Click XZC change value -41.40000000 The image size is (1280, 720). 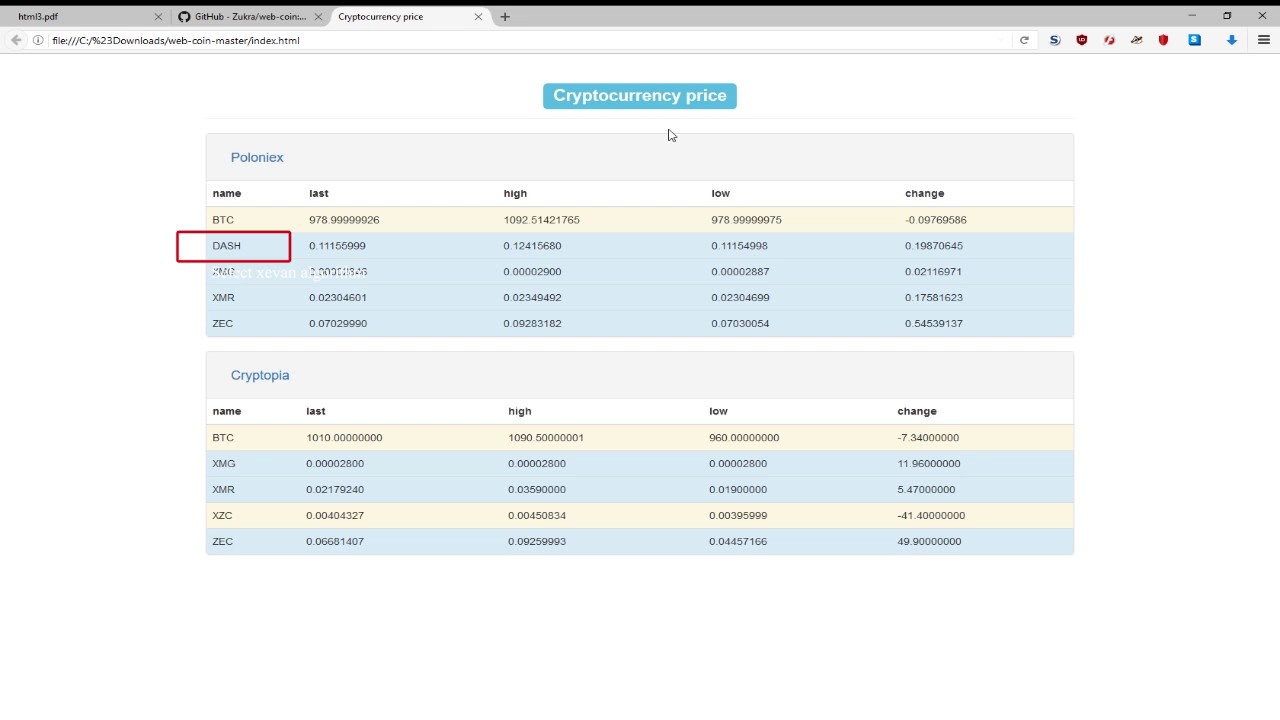point(931,516)
